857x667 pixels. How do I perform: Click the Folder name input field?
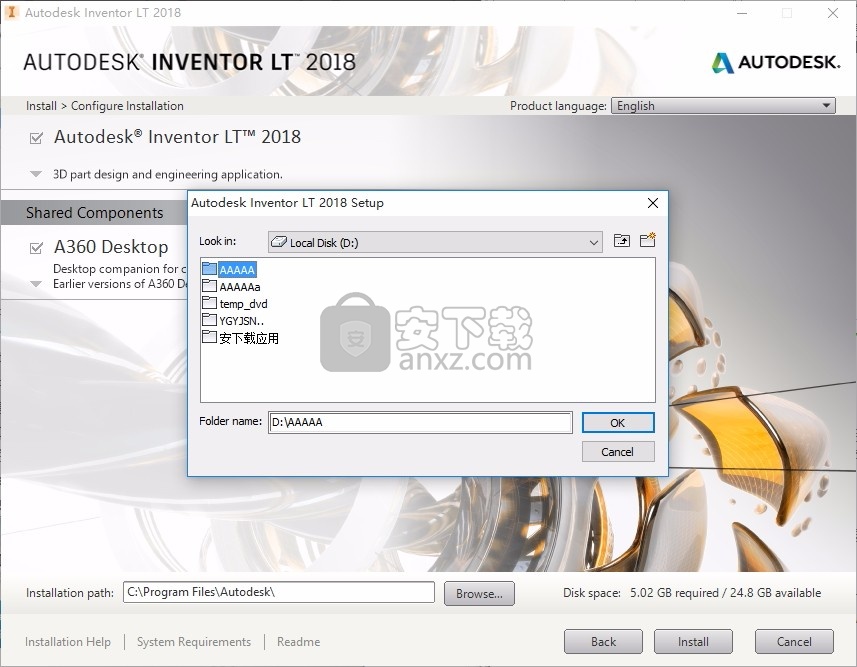[x=420, y=422]
